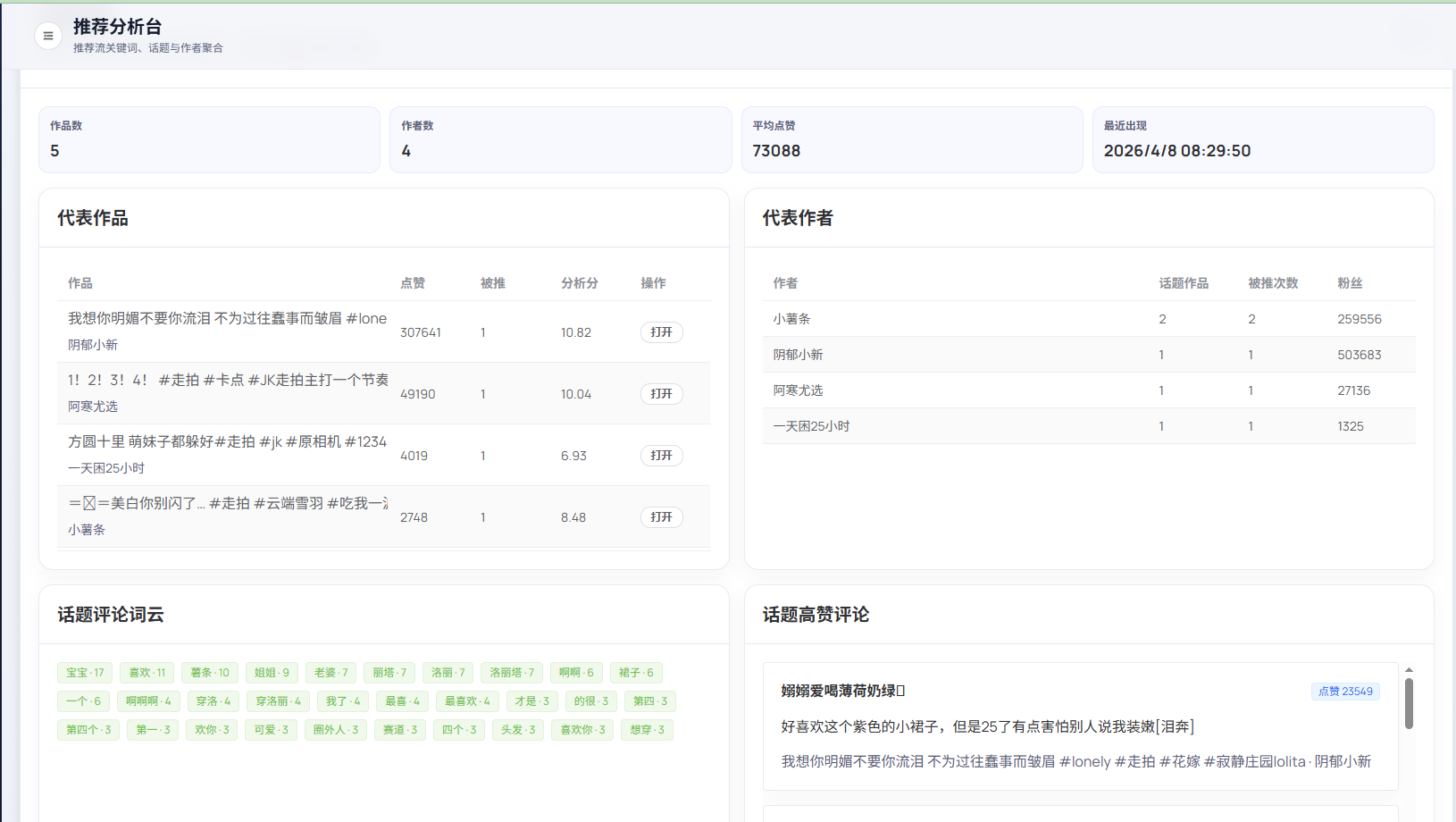
Task: Click the 作者数 stat card
Action: pos(560,140)
